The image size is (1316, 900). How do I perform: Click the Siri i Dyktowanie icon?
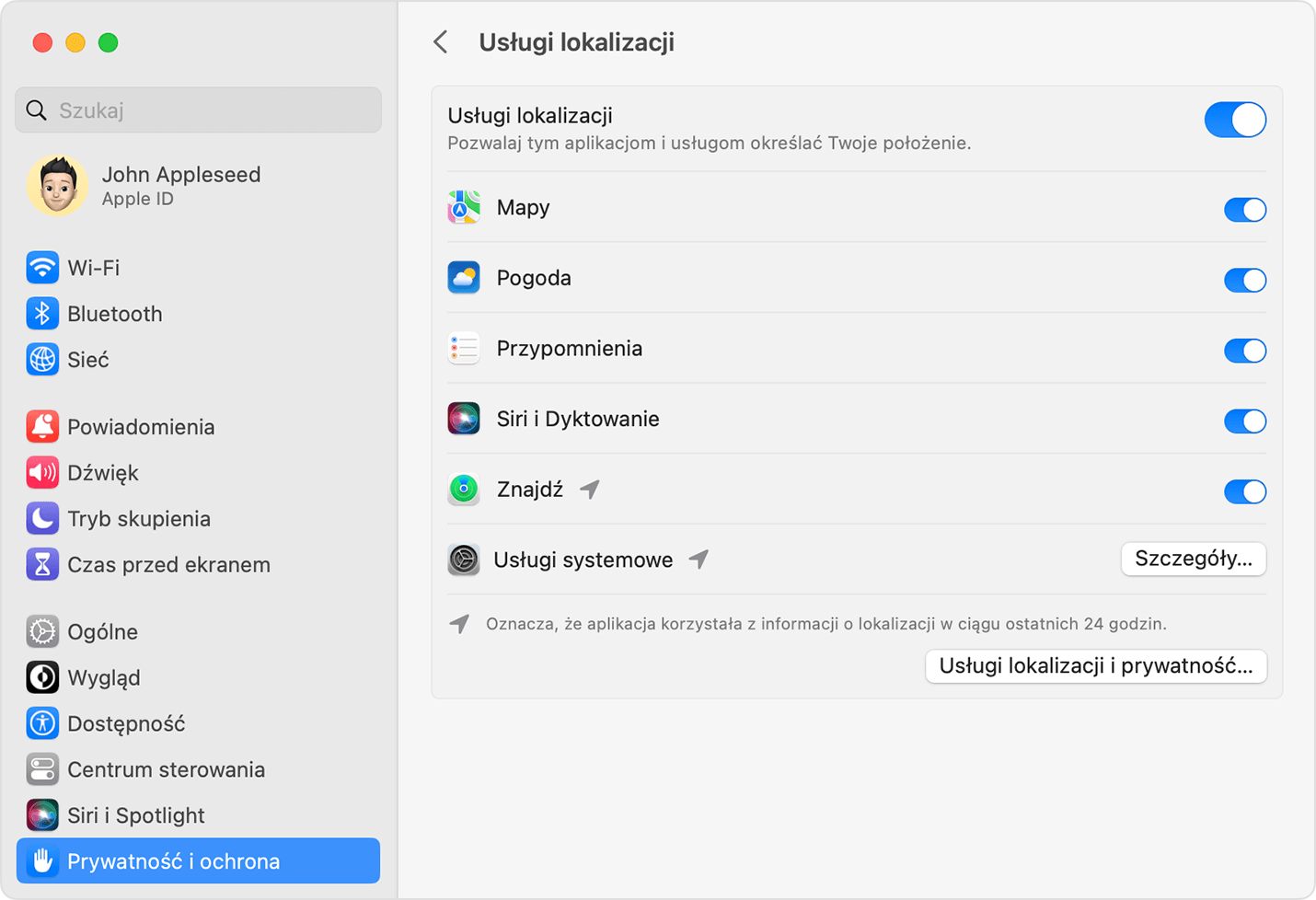pyautogui.click(x=464, y=419)
